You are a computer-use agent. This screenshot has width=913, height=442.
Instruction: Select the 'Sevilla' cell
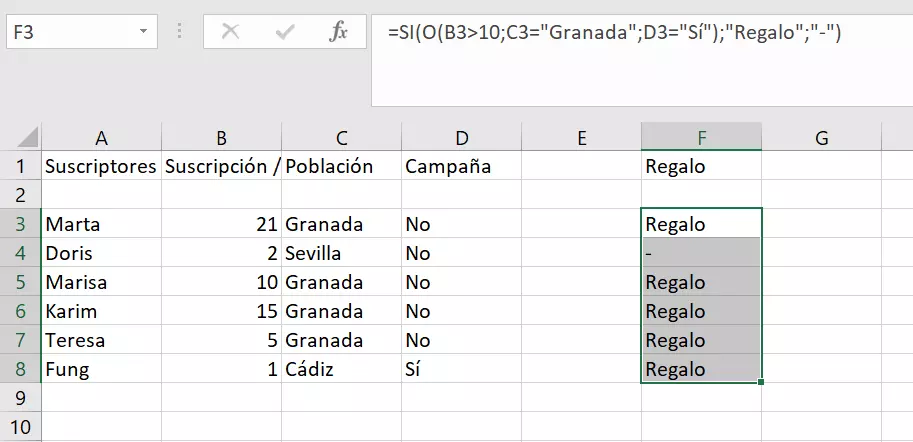click(x=341, y=253)
